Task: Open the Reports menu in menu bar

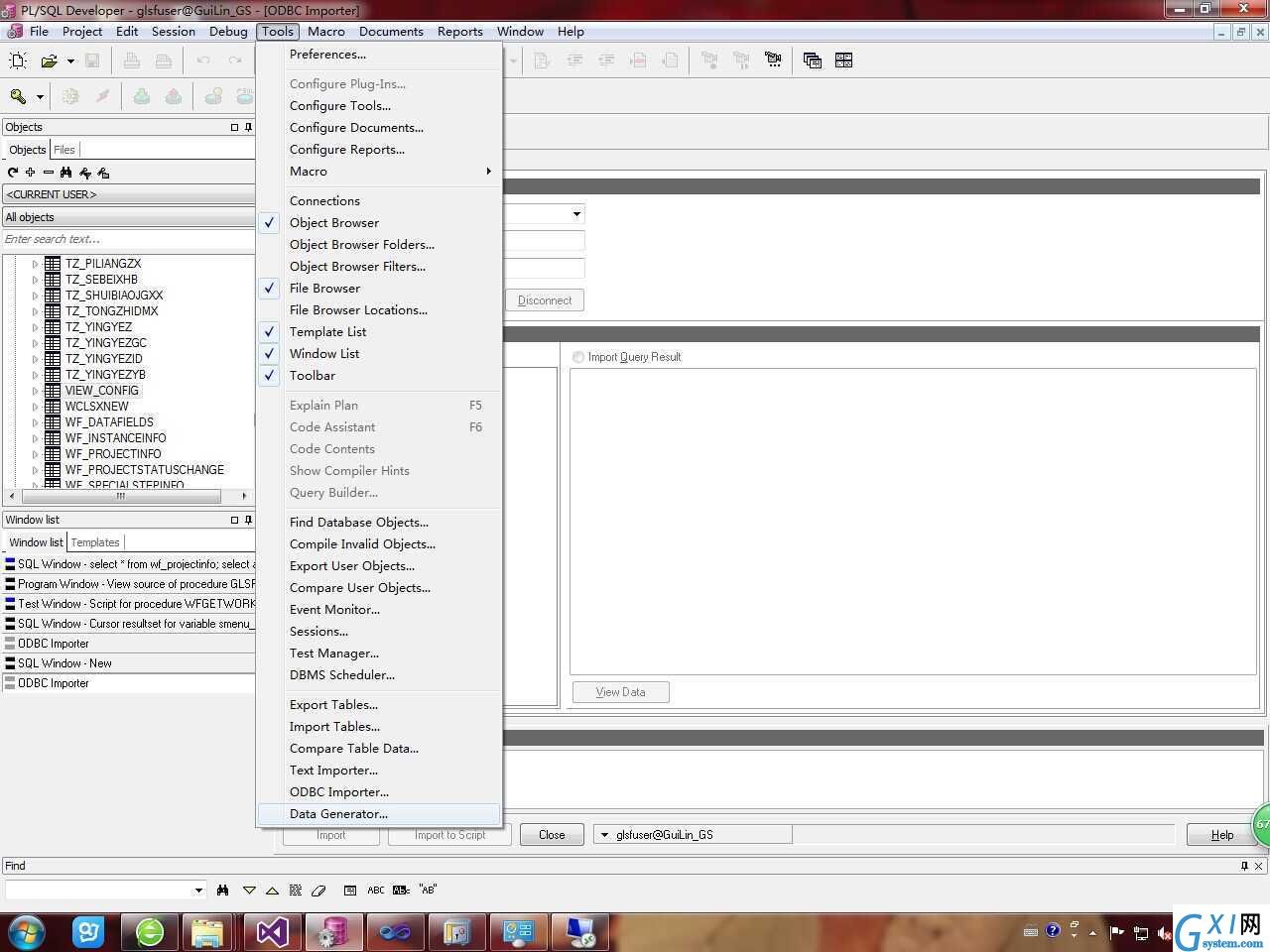Action: [x=460, y=32]
